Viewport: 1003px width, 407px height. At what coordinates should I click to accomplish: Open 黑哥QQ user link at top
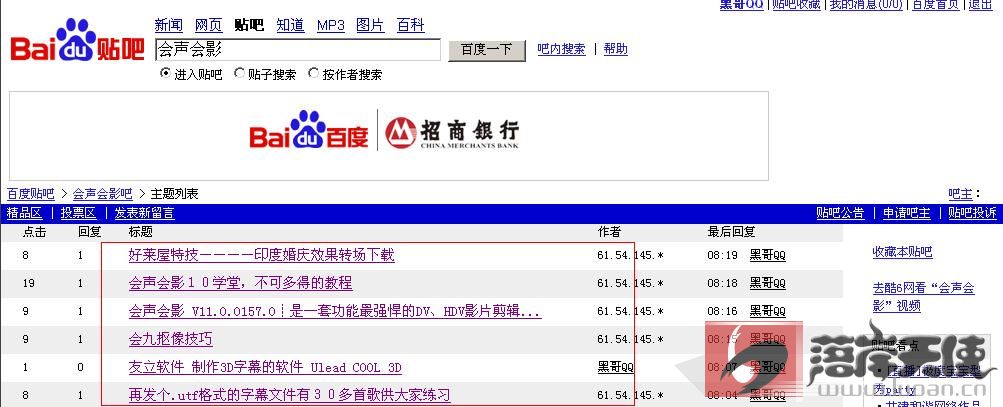[x=741, y=4]
